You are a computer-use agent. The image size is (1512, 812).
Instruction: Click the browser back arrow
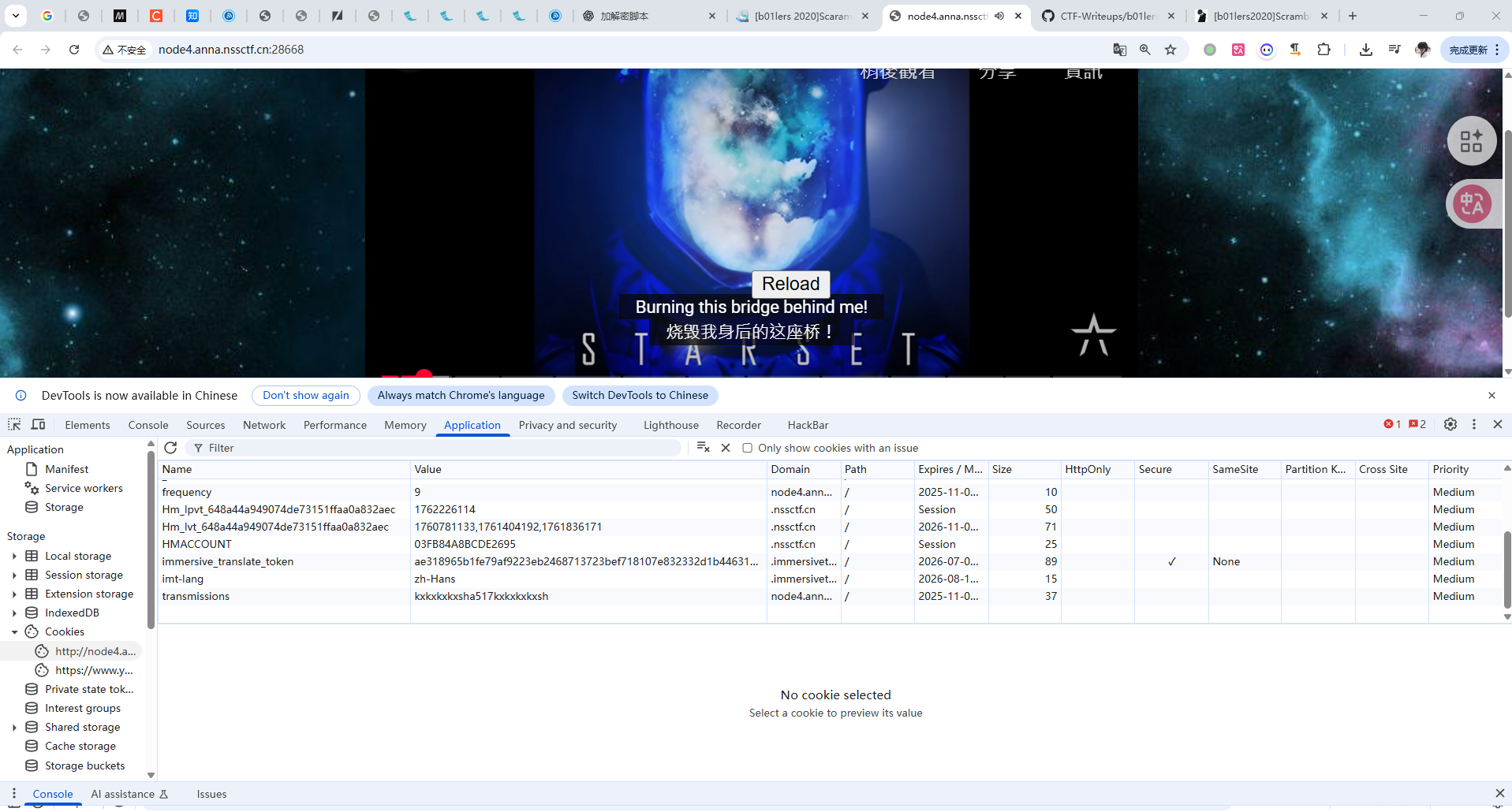point(17,50)
